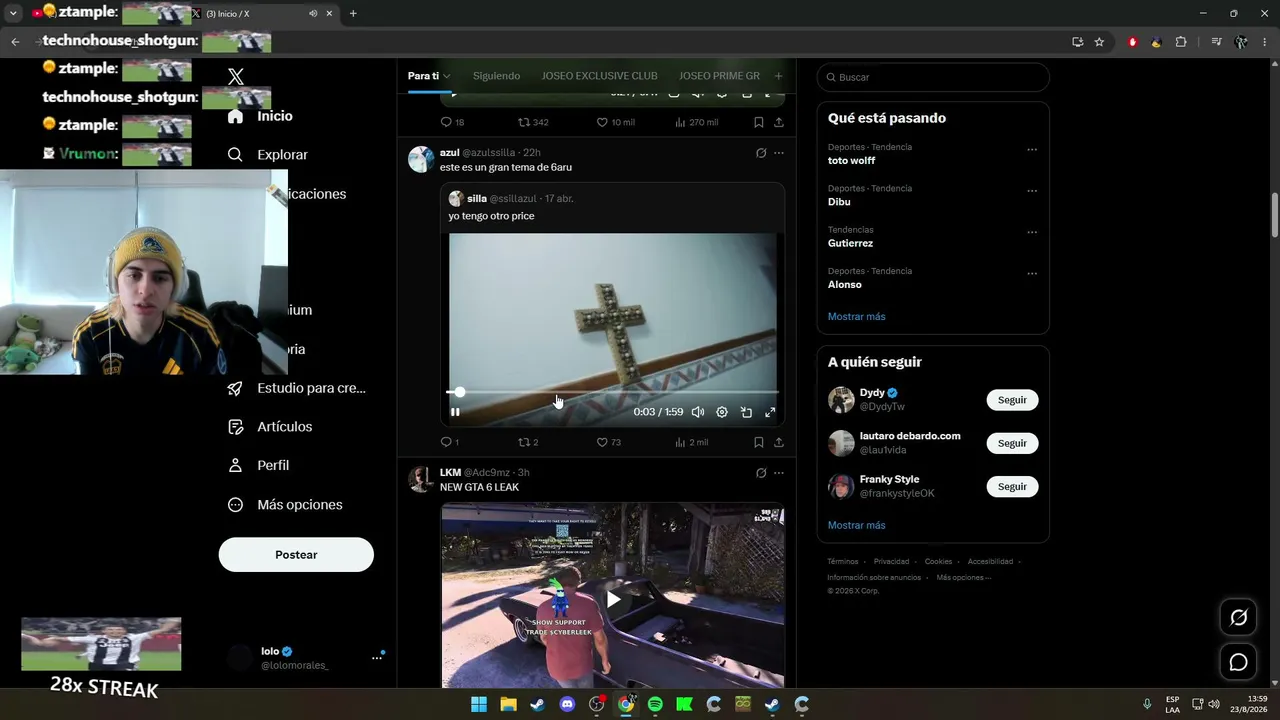Screen dimensions: 1280x720
Task: Toggle picture-in-picture on the cross video
Action: click(746, 412)
